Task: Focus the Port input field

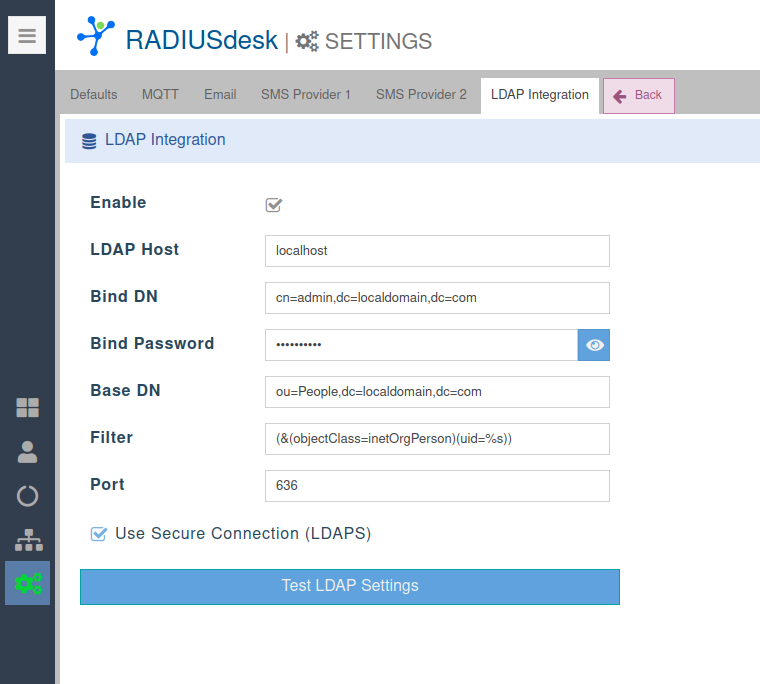Action: click(x=437, y=486)
